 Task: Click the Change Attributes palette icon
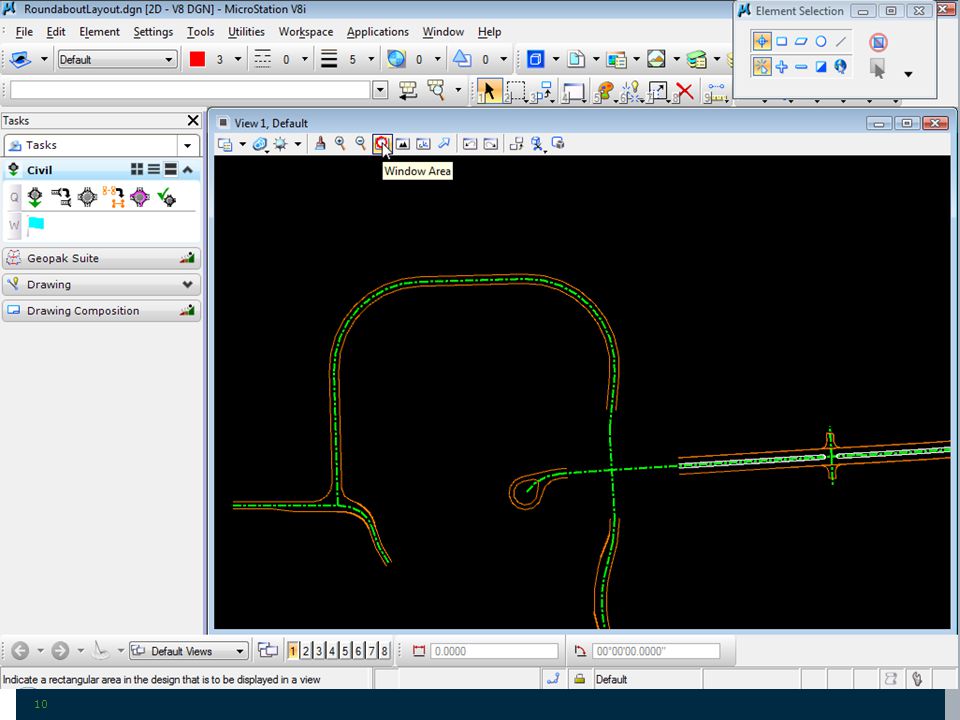[x=604, y=91]
